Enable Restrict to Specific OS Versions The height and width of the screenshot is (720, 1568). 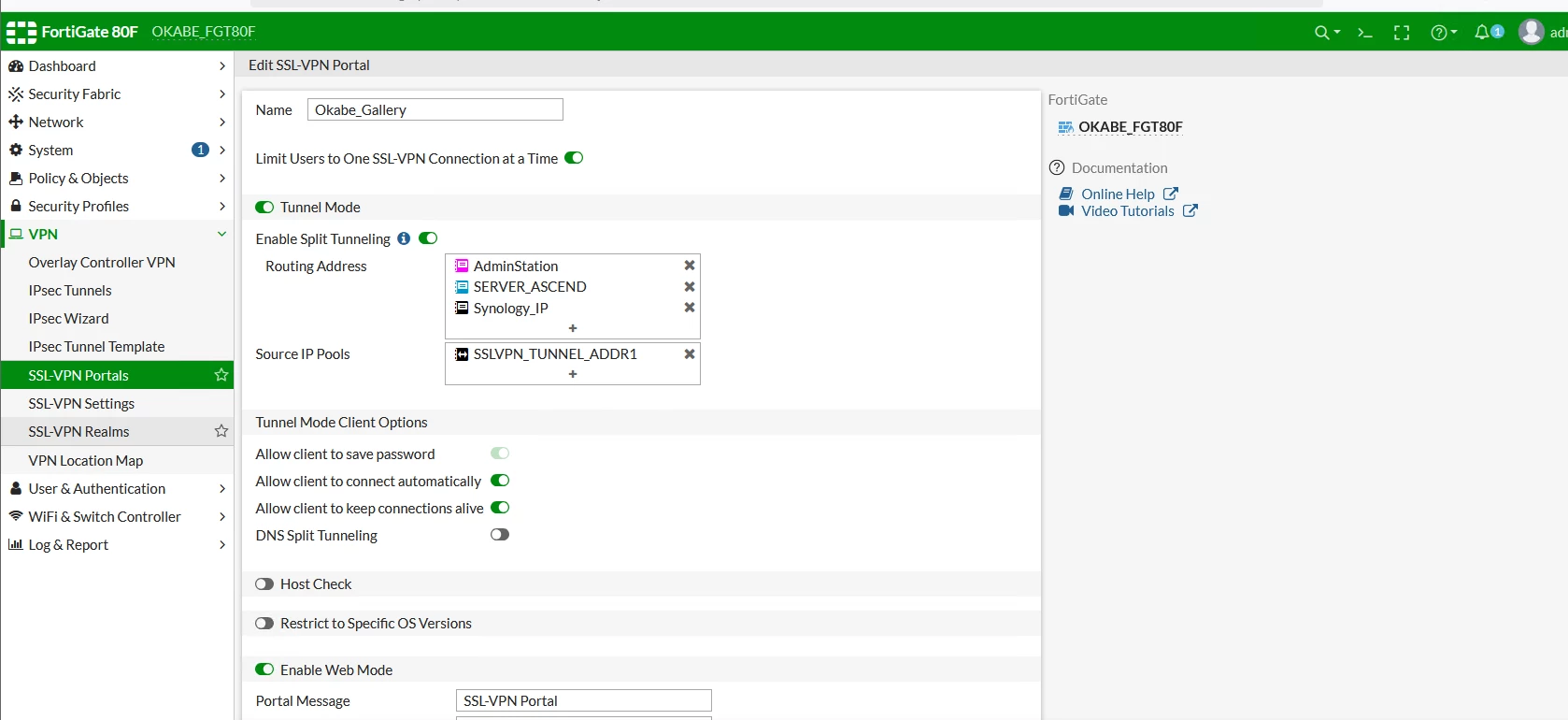(x=264, y=624)
